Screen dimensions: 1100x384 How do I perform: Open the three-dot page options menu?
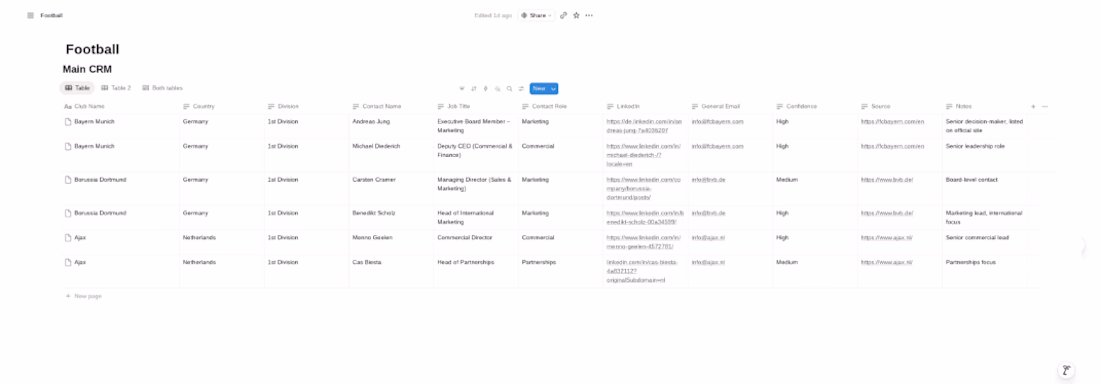point(589,15)
